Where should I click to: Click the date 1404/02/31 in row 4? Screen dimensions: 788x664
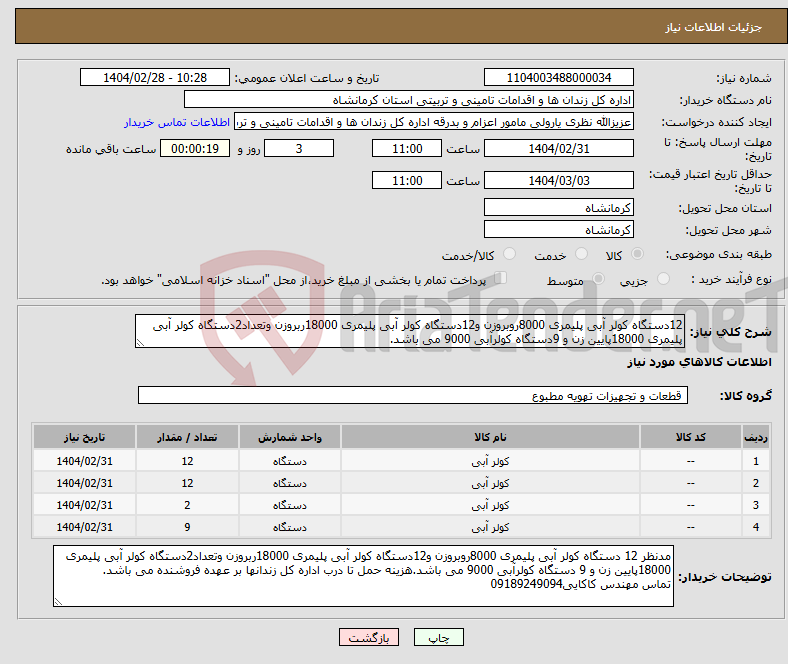click(x=84, y=527)
